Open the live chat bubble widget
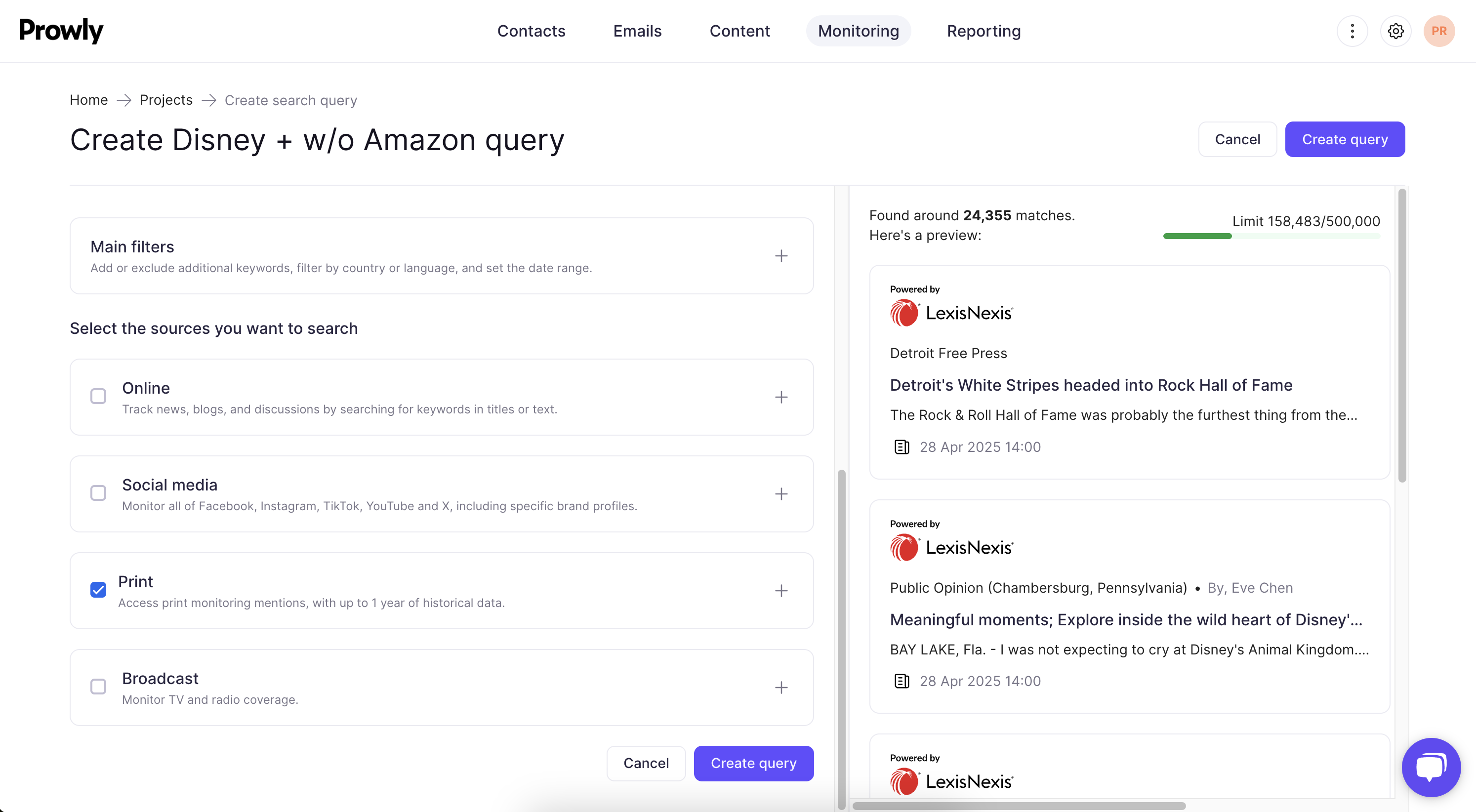1476x812 pixels. [1430, 767]
